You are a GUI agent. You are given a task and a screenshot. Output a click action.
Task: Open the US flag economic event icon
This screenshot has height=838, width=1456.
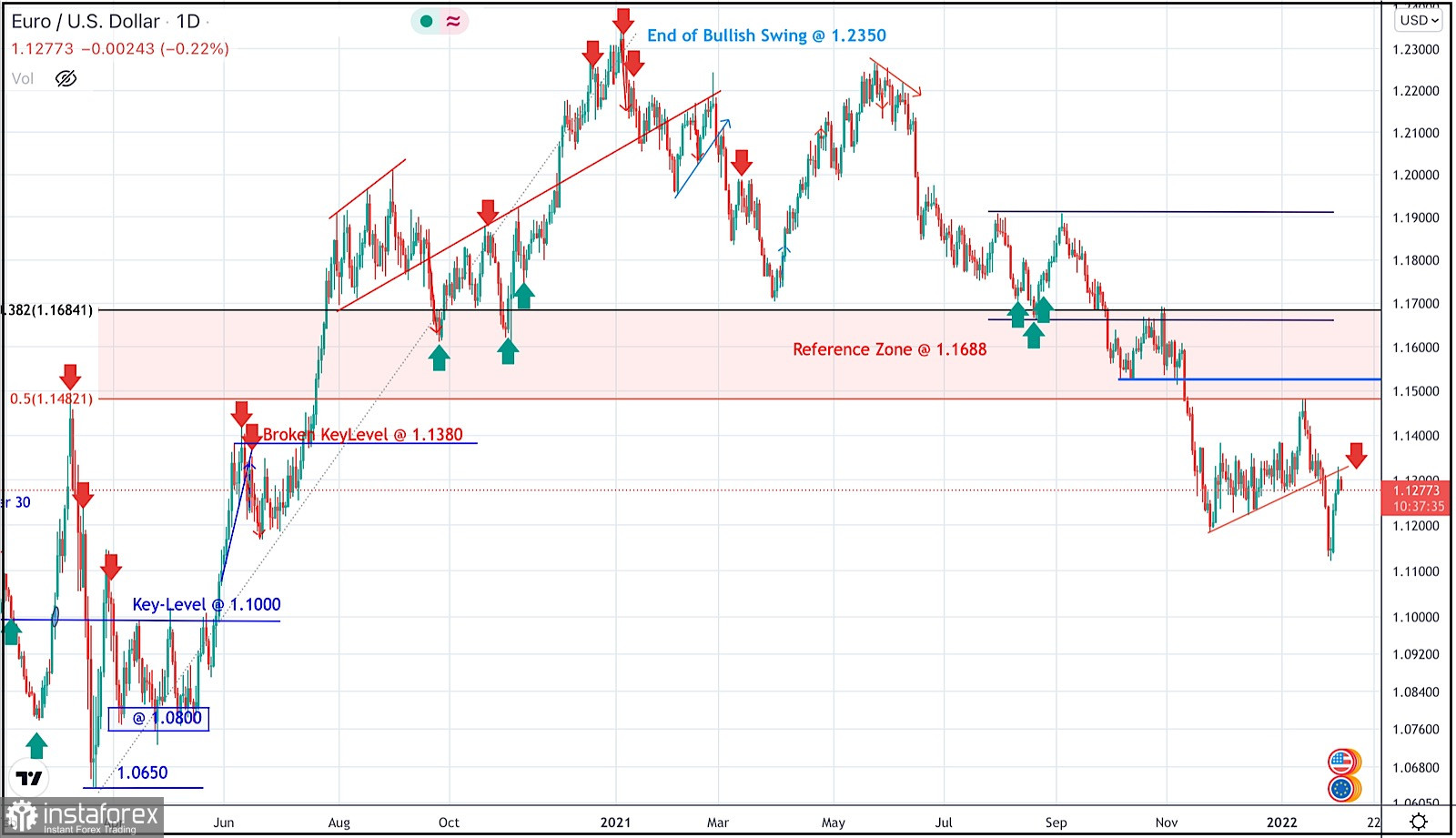1342,762
